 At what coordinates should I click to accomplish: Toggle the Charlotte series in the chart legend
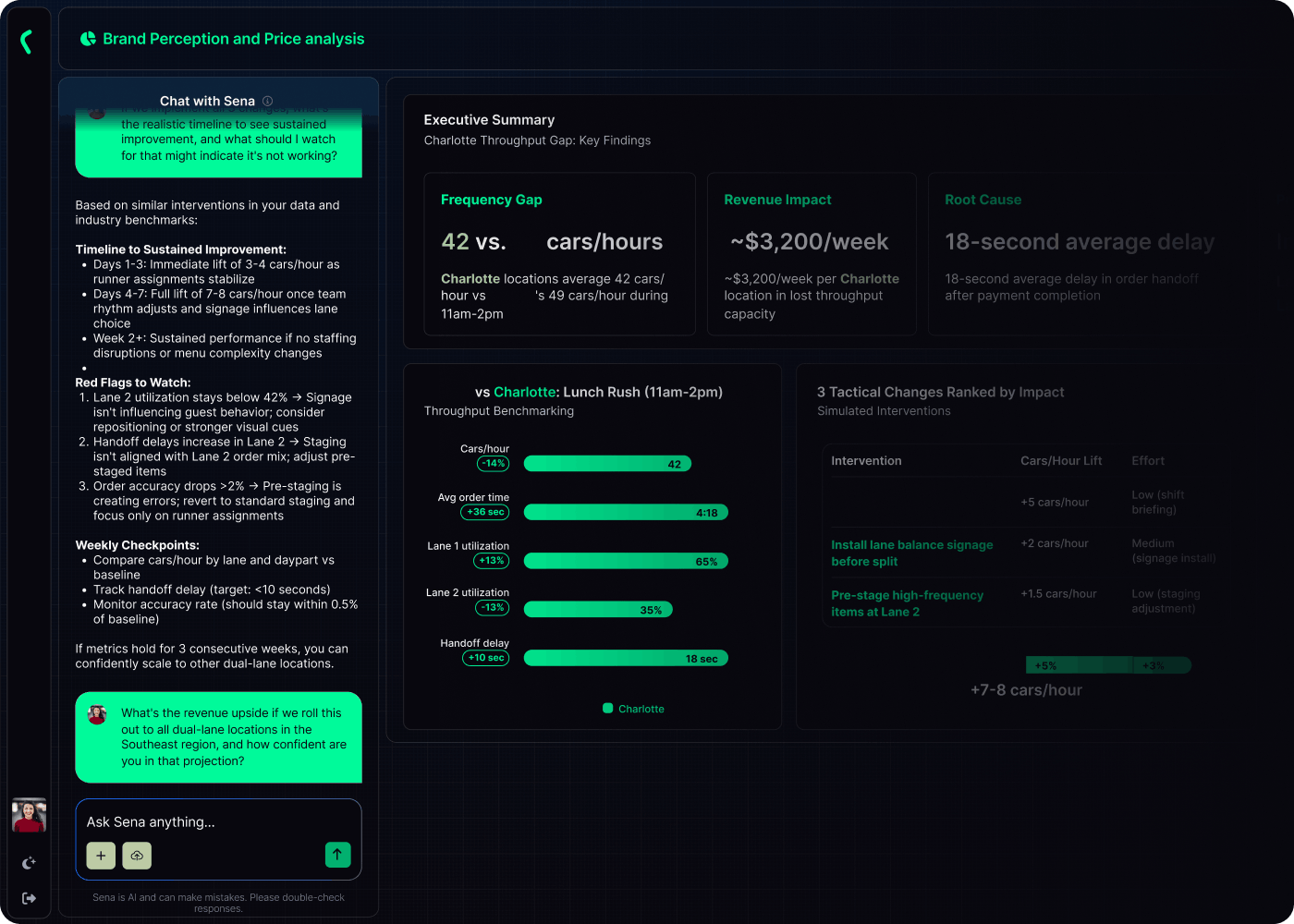point(633,709)
